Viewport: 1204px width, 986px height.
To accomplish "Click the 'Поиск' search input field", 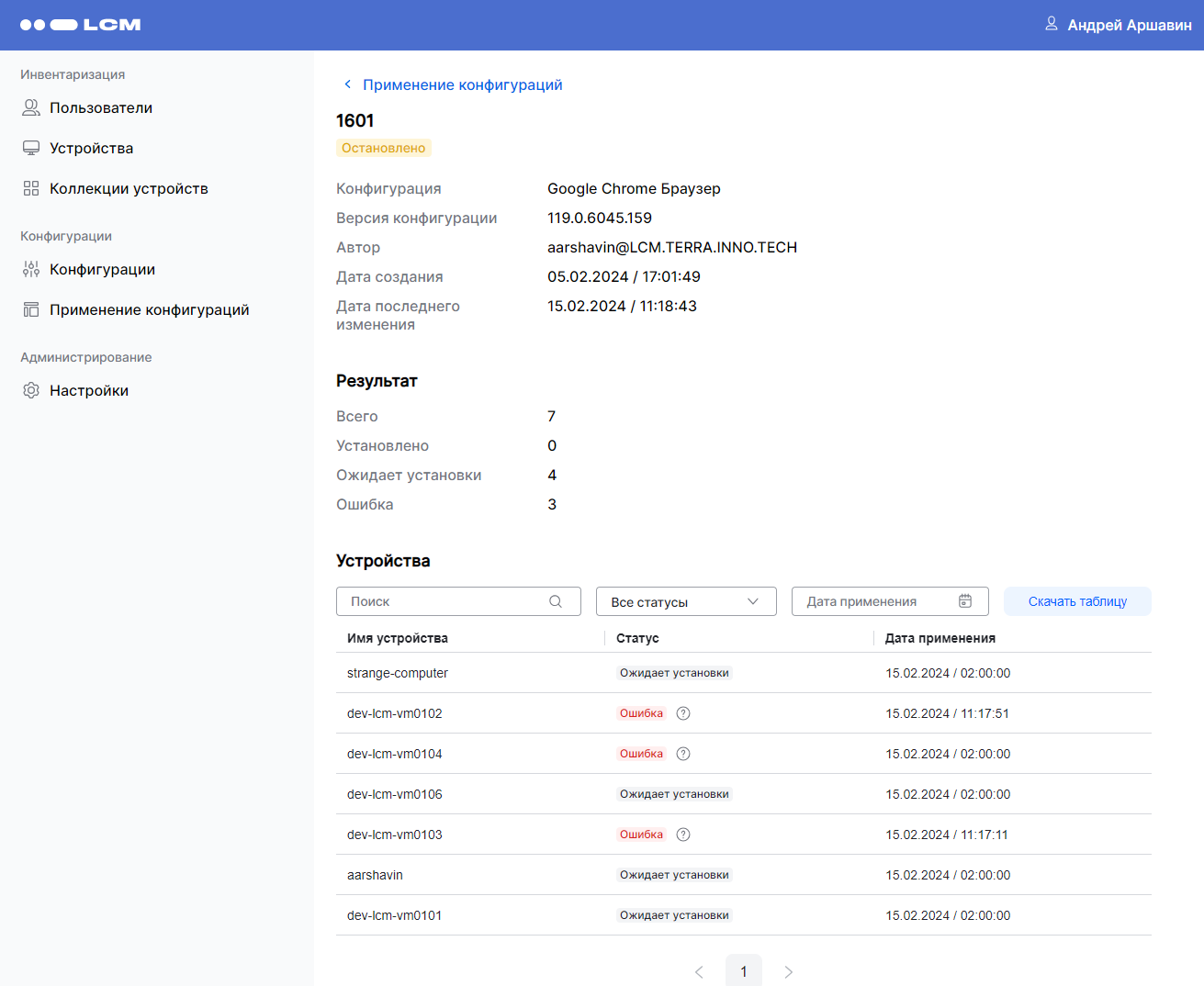I will pos(445,601).
